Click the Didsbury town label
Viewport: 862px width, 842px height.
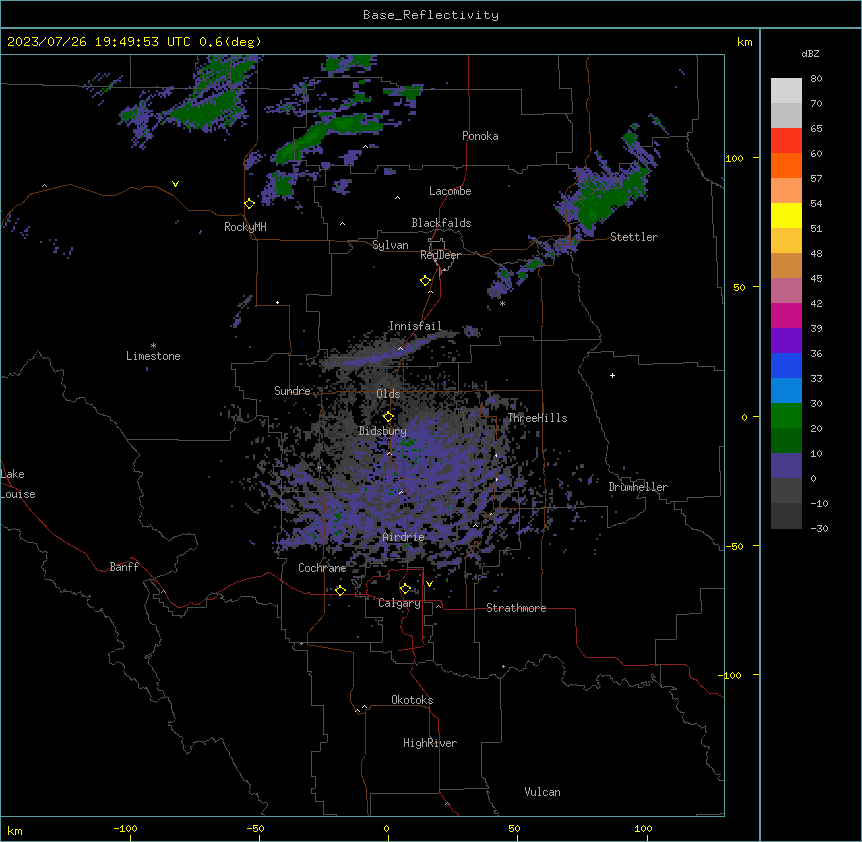coord(383,431)
